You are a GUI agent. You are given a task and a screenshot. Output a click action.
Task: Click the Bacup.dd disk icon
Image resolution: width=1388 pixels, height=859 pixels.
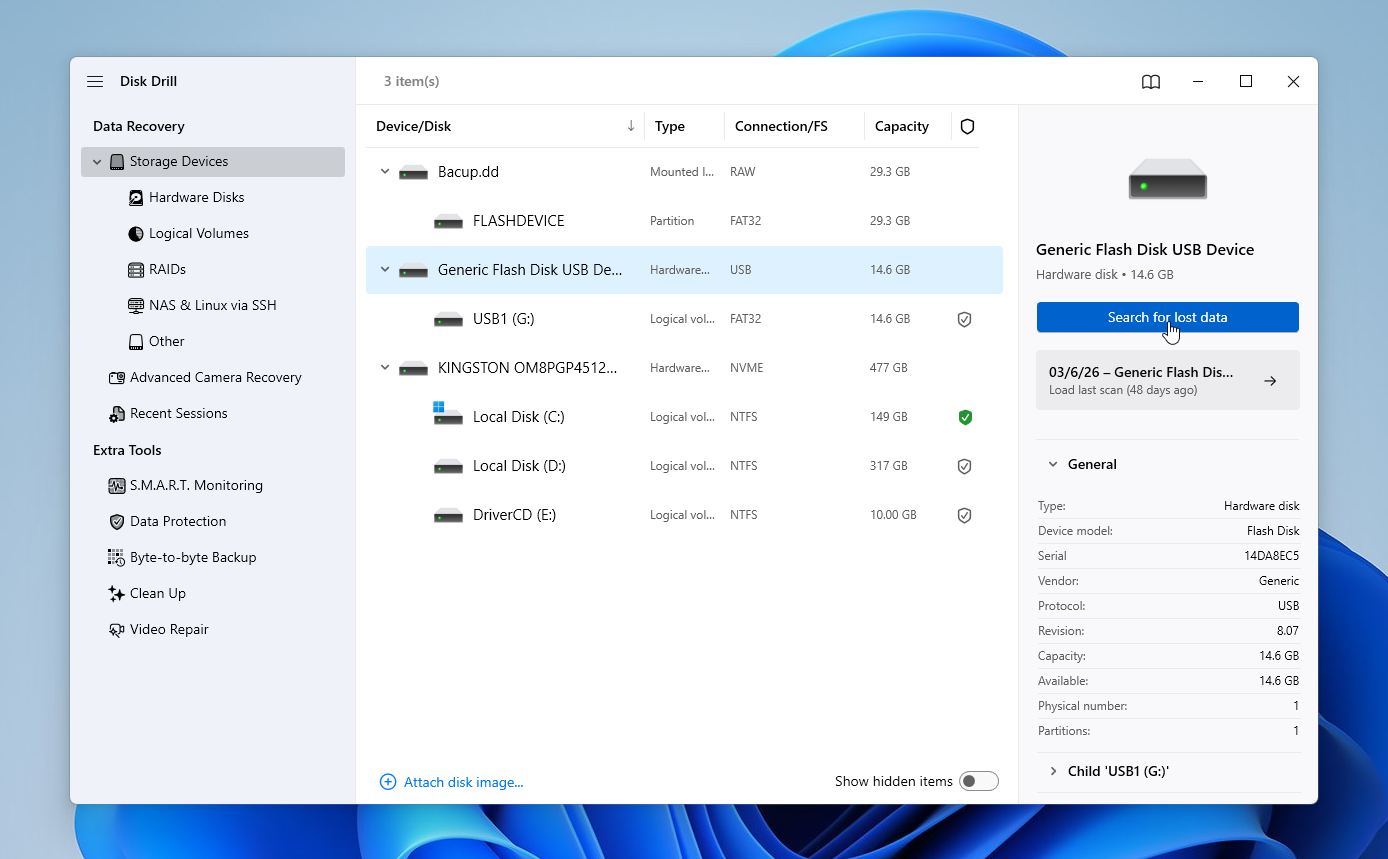(x=413, y=173)
